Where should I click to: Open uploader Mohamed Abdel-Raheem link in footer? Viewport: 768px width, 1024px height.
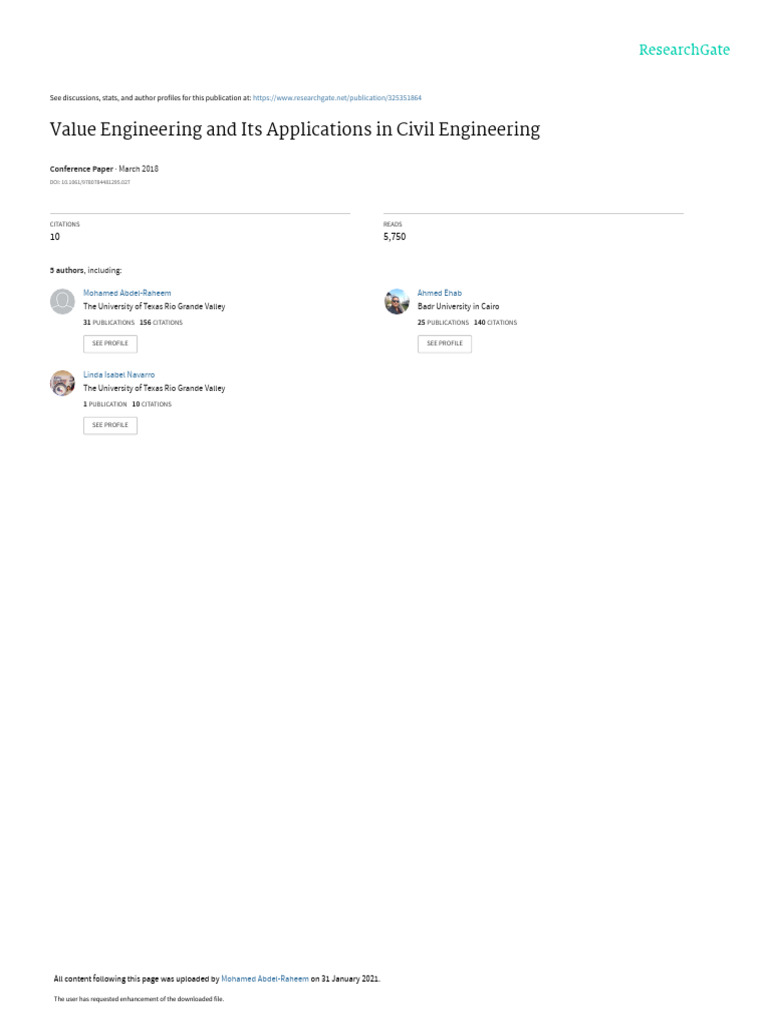(265, 978)
